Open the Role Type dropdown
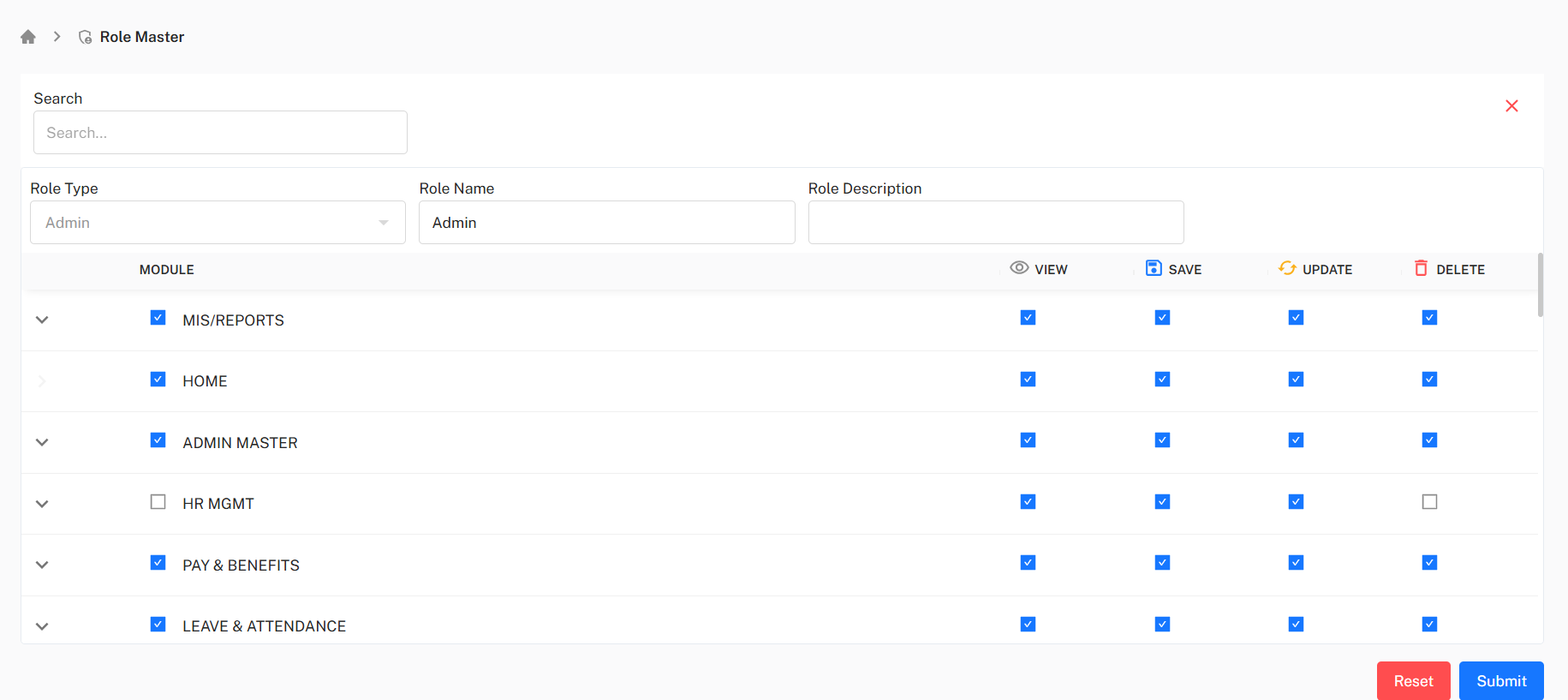Viewport: 1568px width, 700px height. point(218,223)
